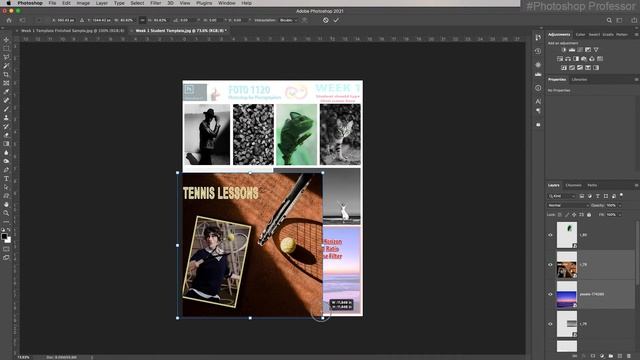Image resolution: width=640 pixels, height=360 pixels.
Task: Select the Rectangular Marquee tool
Action: click(6, 48)
